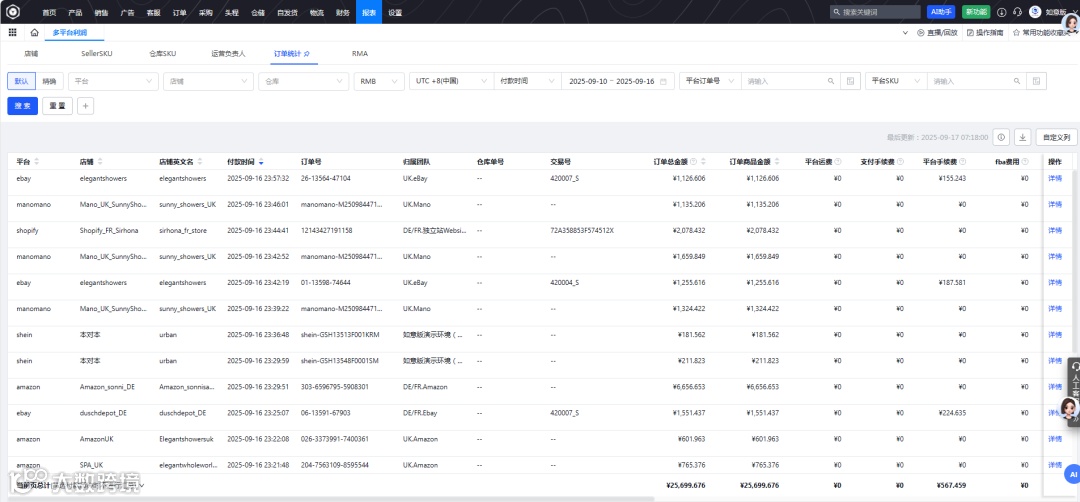Open the info icon beside last-updated time
This screenshot has width=1080, height=502.
(x=1001, y=137)
